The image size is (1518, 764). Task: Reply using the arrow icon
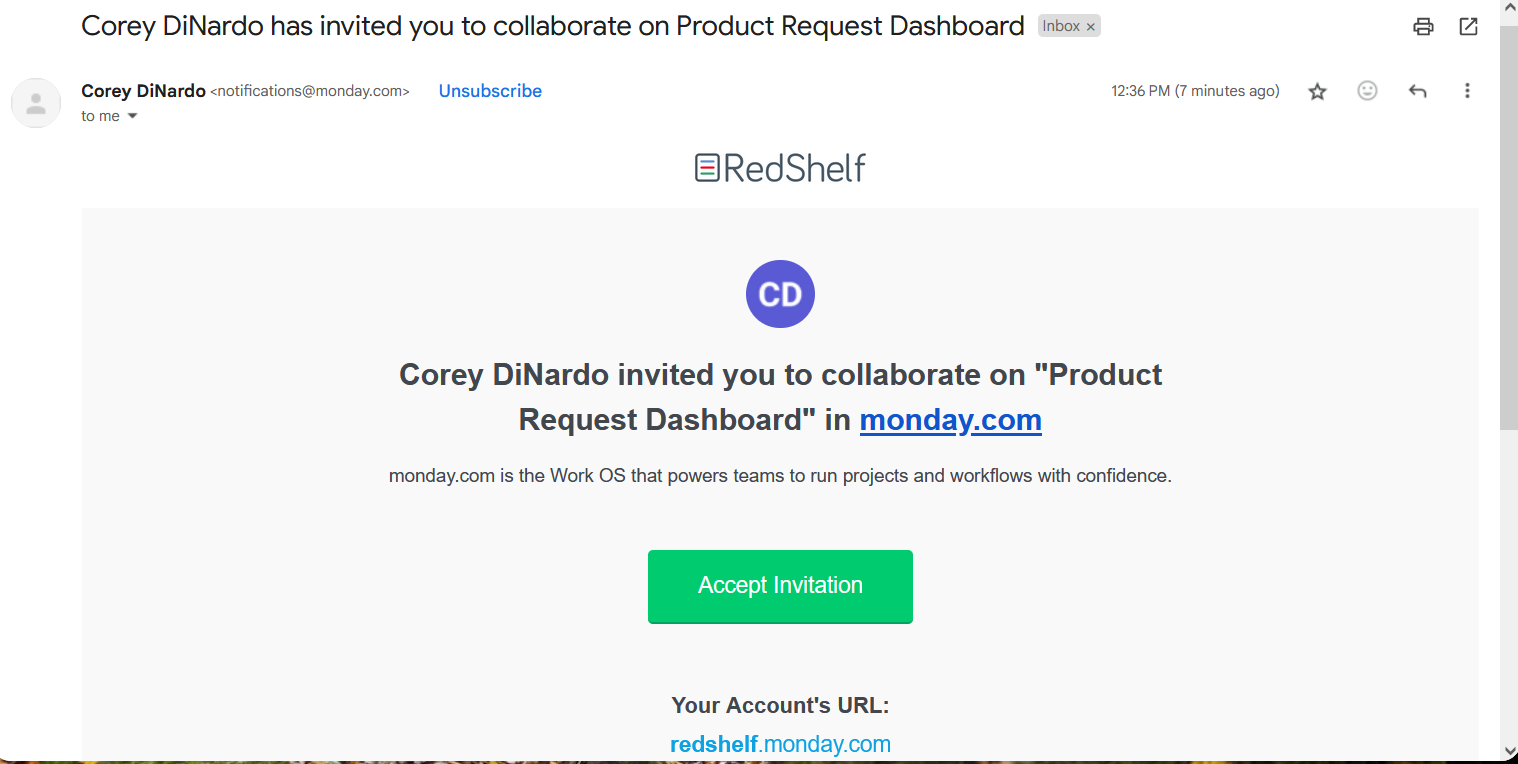pyautogui.click(x=1417, y=91)
